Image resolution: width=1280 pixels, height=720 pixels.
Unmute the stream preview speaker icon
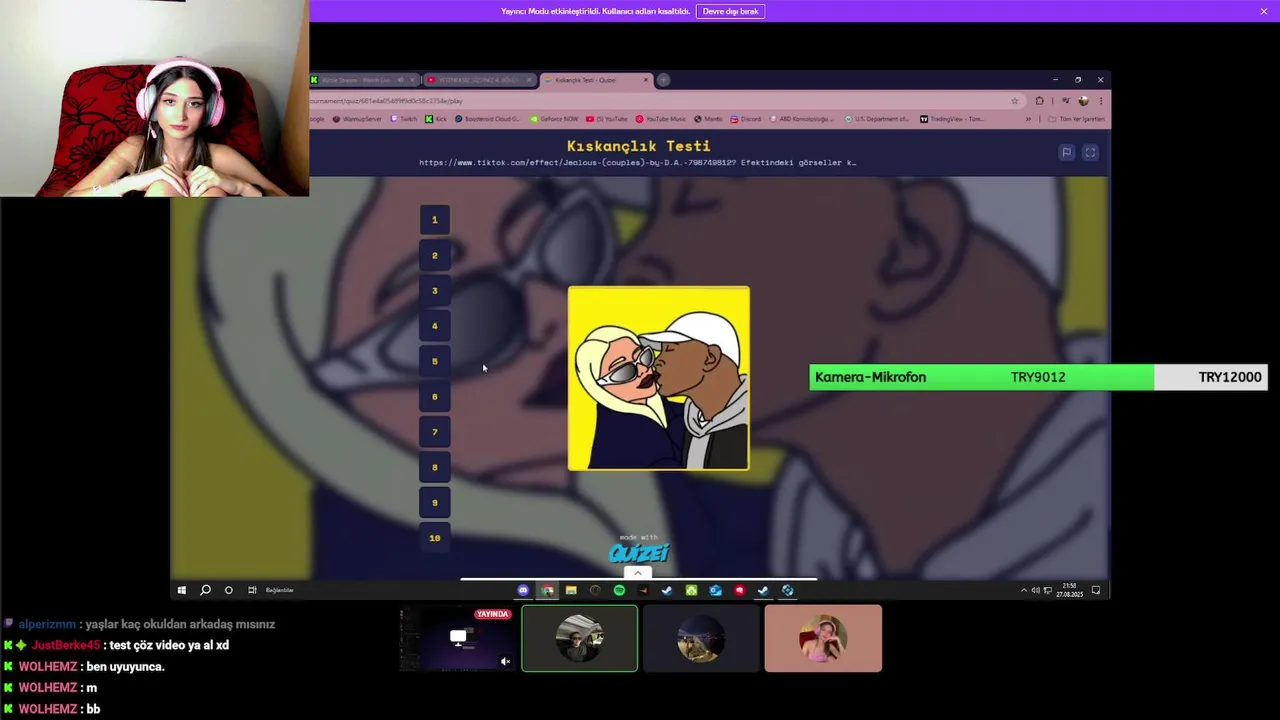click(x=505, y=661)
